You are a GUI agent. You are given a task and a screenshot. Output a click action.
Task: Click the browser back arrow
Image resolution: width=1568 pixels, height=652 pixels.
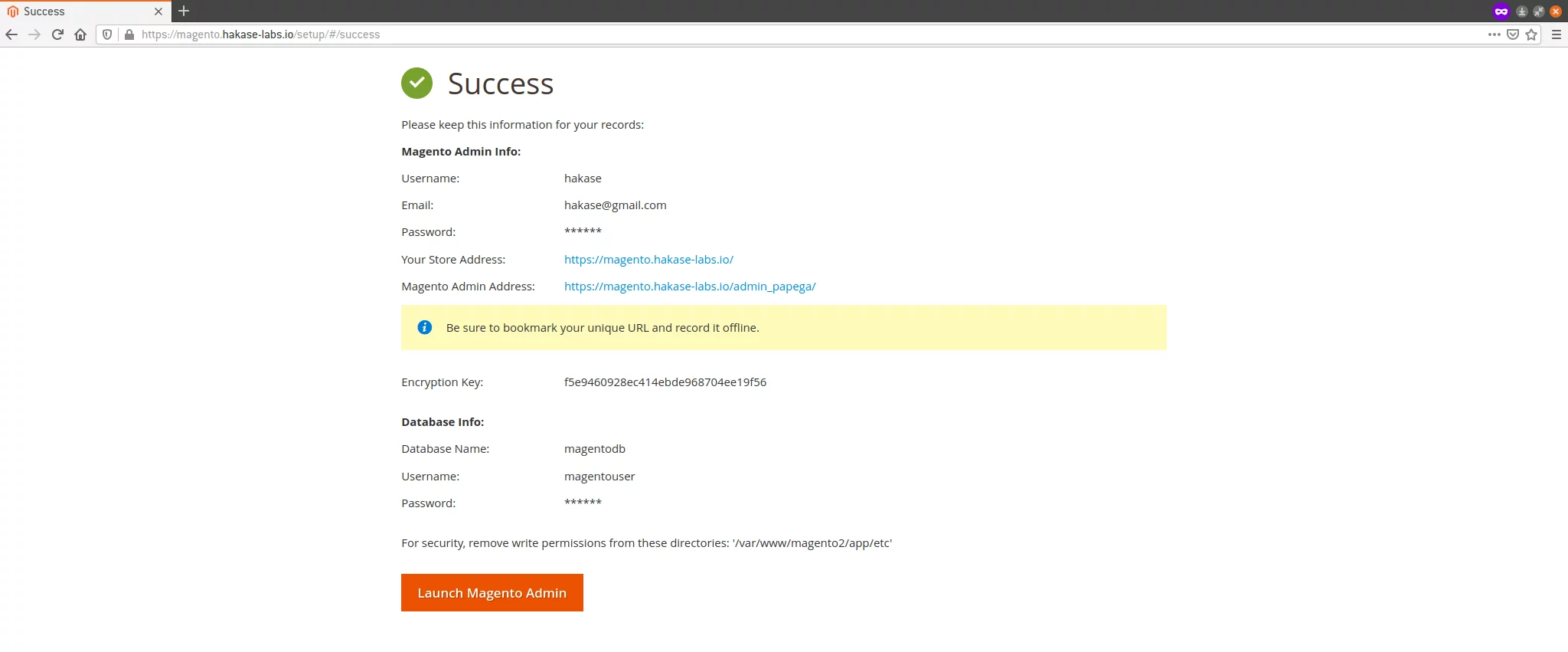click(x=11, y=34)
